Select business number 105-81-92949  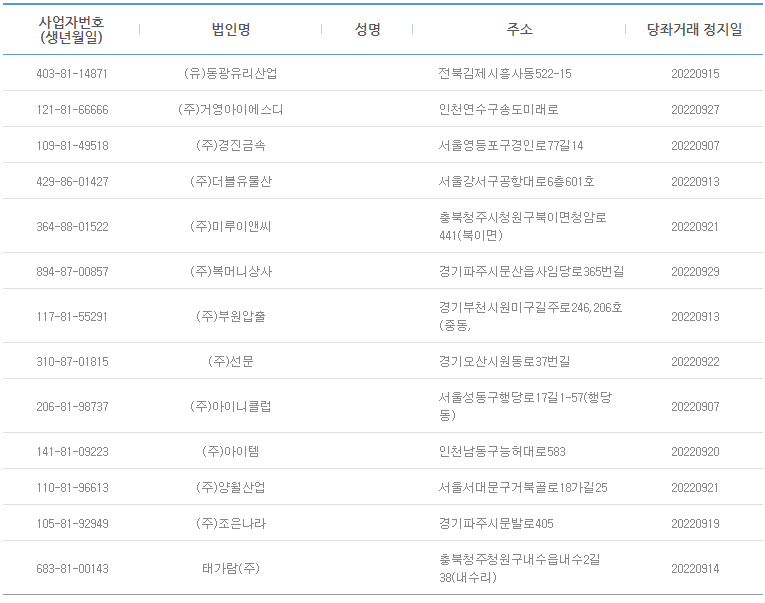point(72,523)
